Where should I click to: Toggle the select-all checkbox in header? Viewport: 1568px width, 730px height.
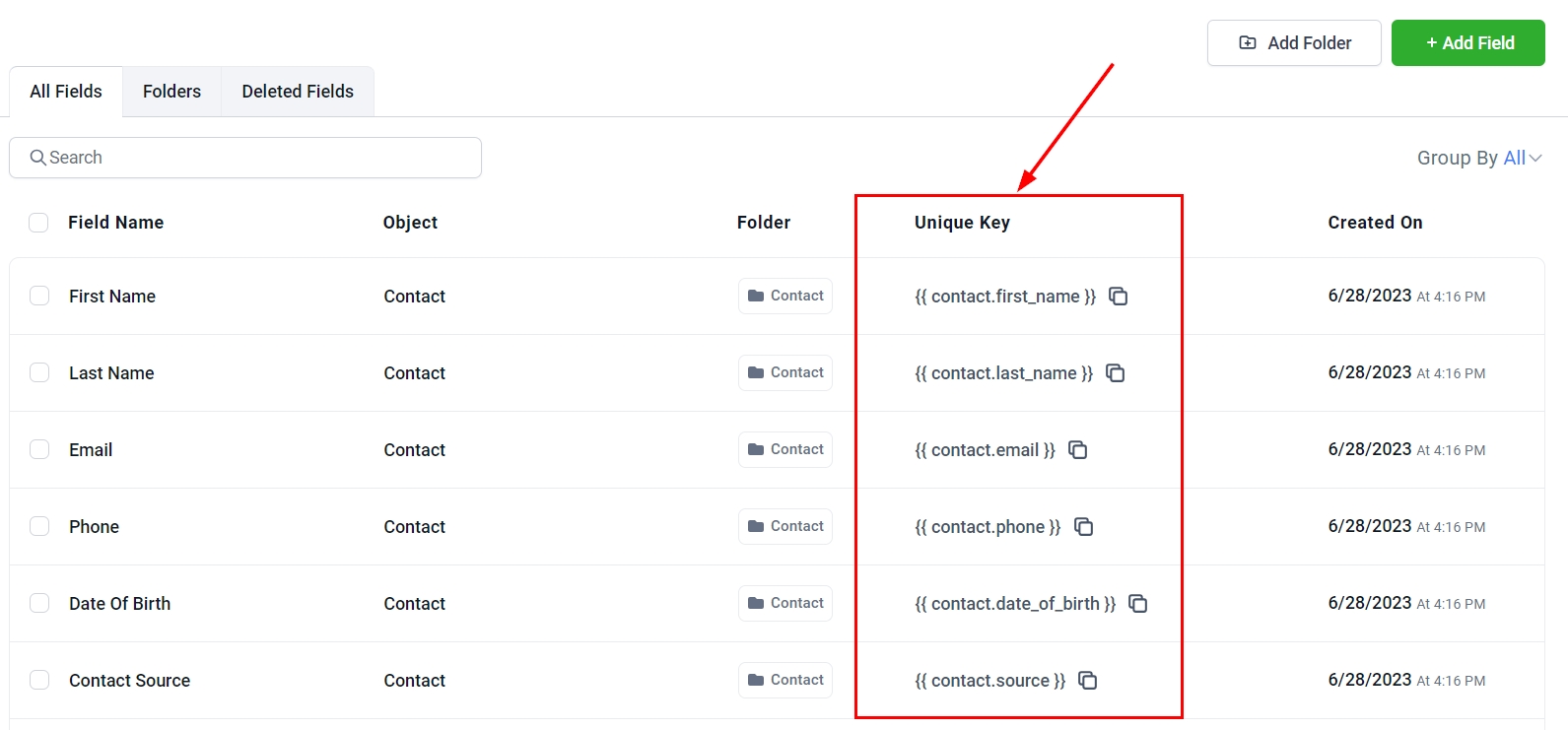coord(38,223)
